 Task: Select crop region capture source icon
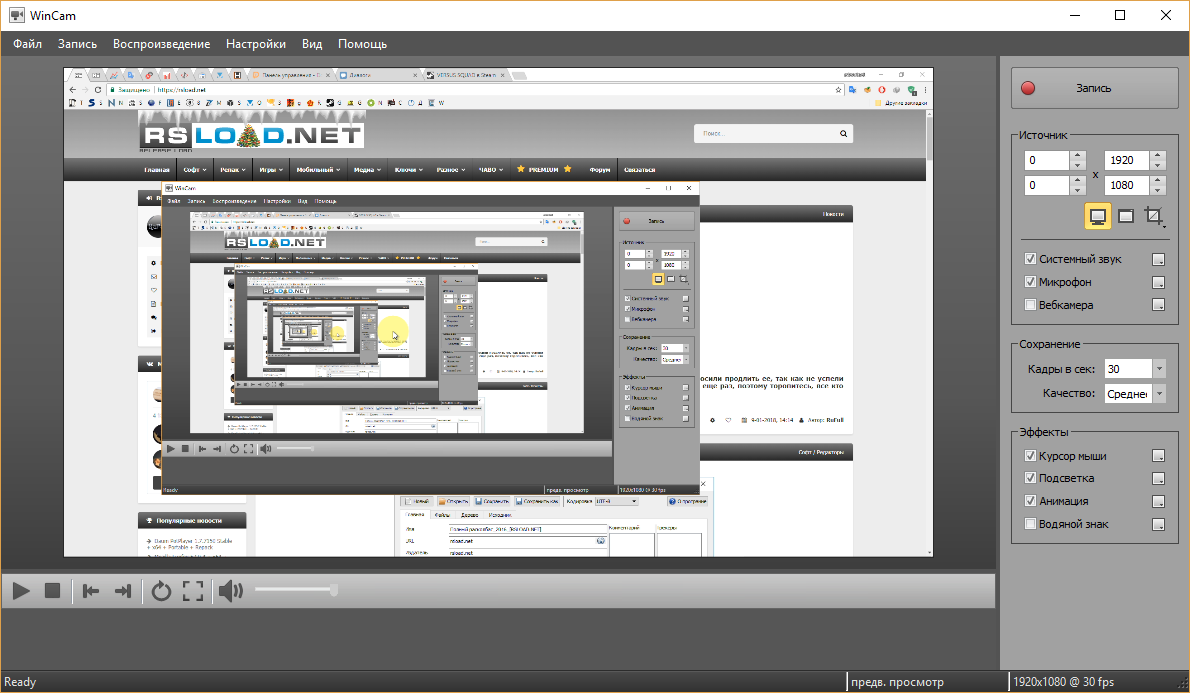tap(1154, 216)
